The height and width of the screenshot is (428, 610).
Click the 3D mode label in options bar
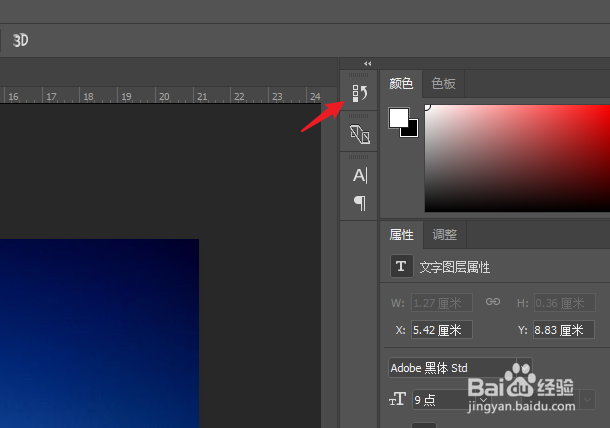(20, 40)
